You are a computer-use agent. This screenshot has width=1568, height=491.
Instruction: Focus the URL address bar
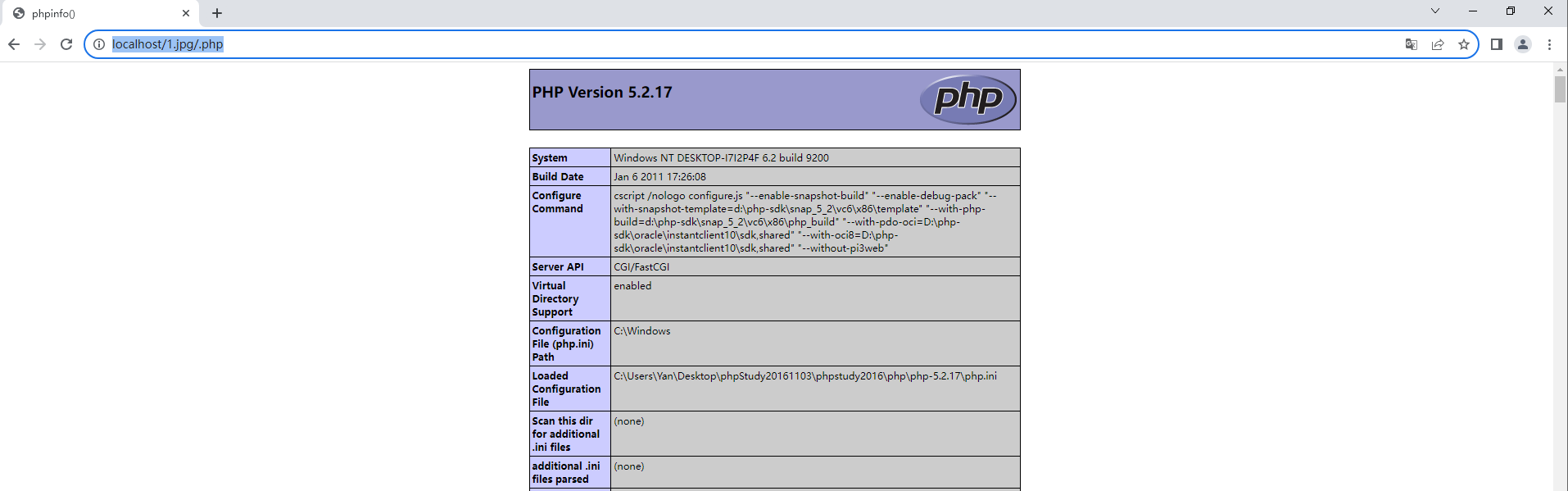(737, 44)
